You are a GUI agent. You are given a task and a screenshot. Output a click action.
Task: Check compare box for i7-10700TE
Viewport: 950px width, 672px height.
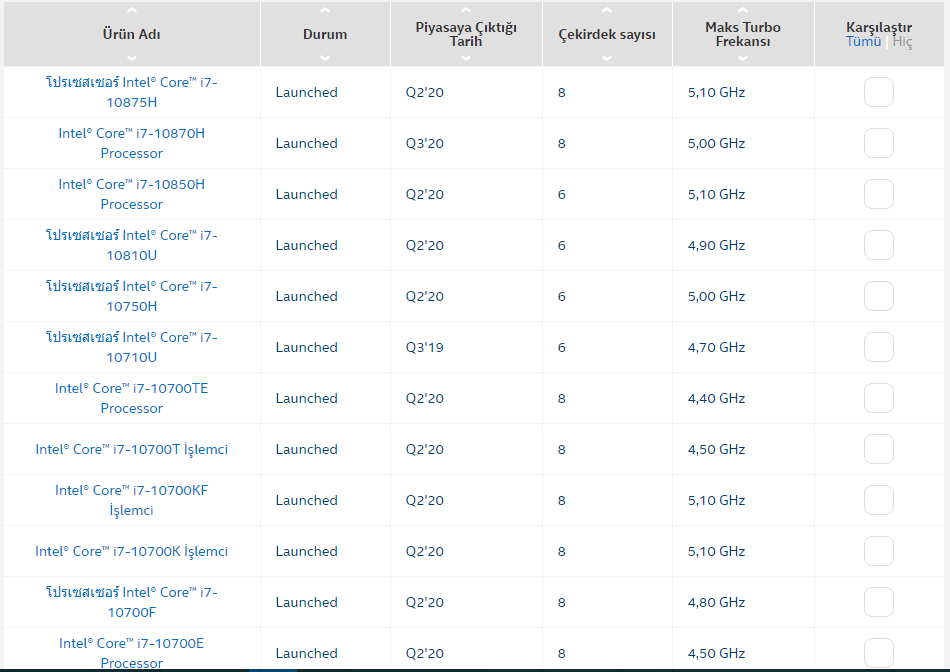click(x=879, y=398)
